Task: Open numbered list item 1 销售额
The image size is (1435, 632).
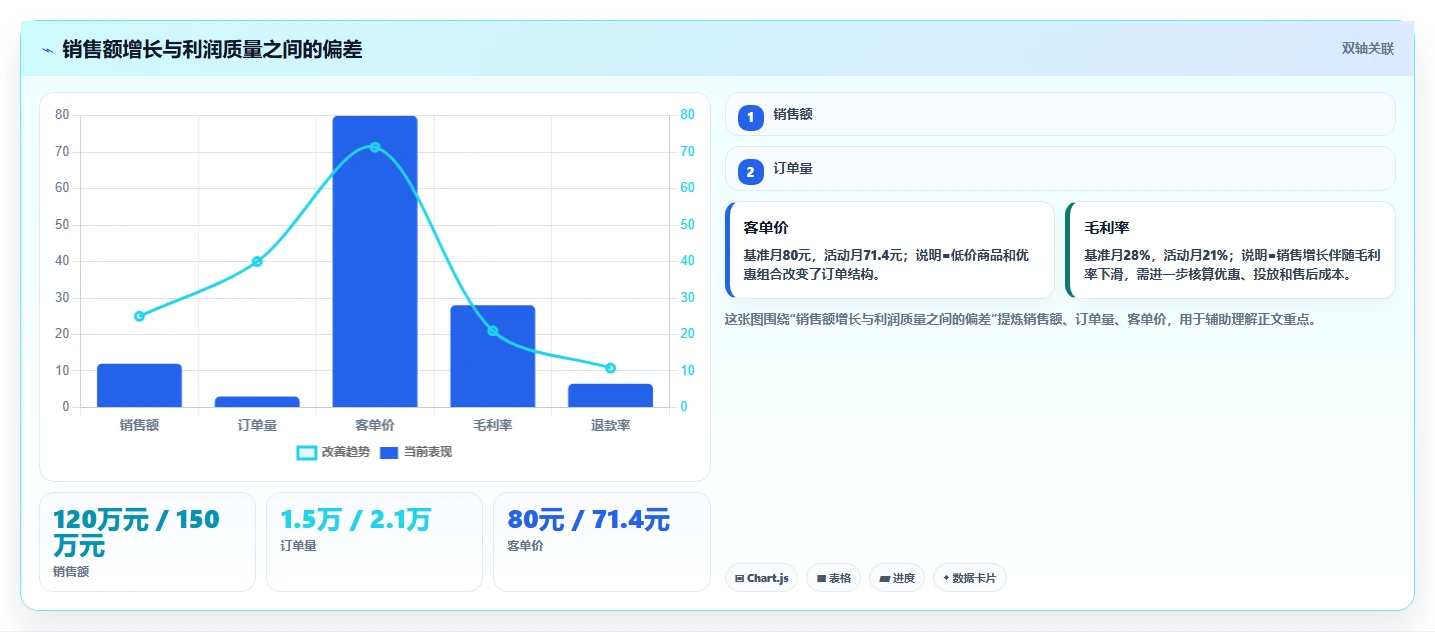Action: pos(1060,114)
